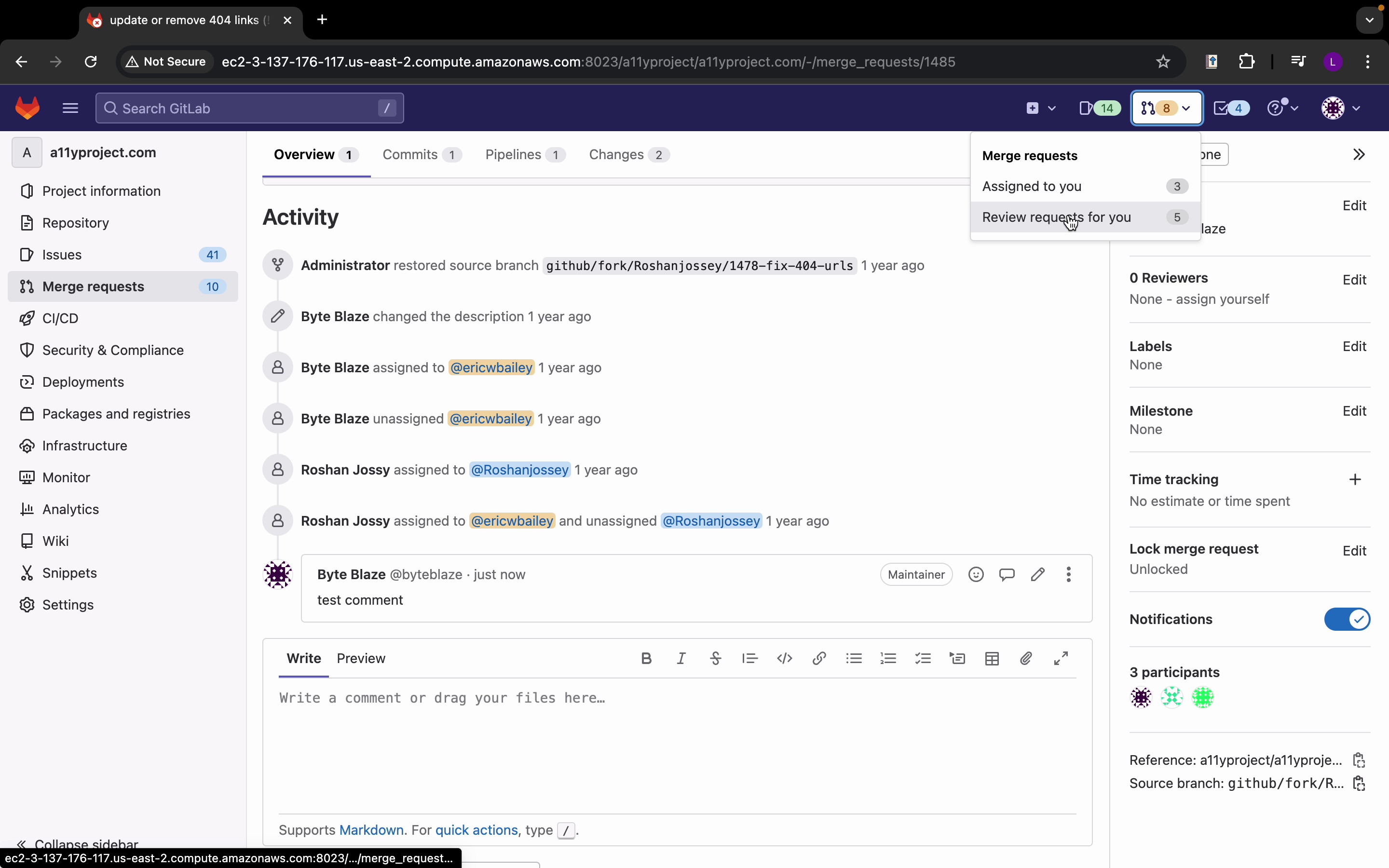Open the Preview tab

[361, 658]
